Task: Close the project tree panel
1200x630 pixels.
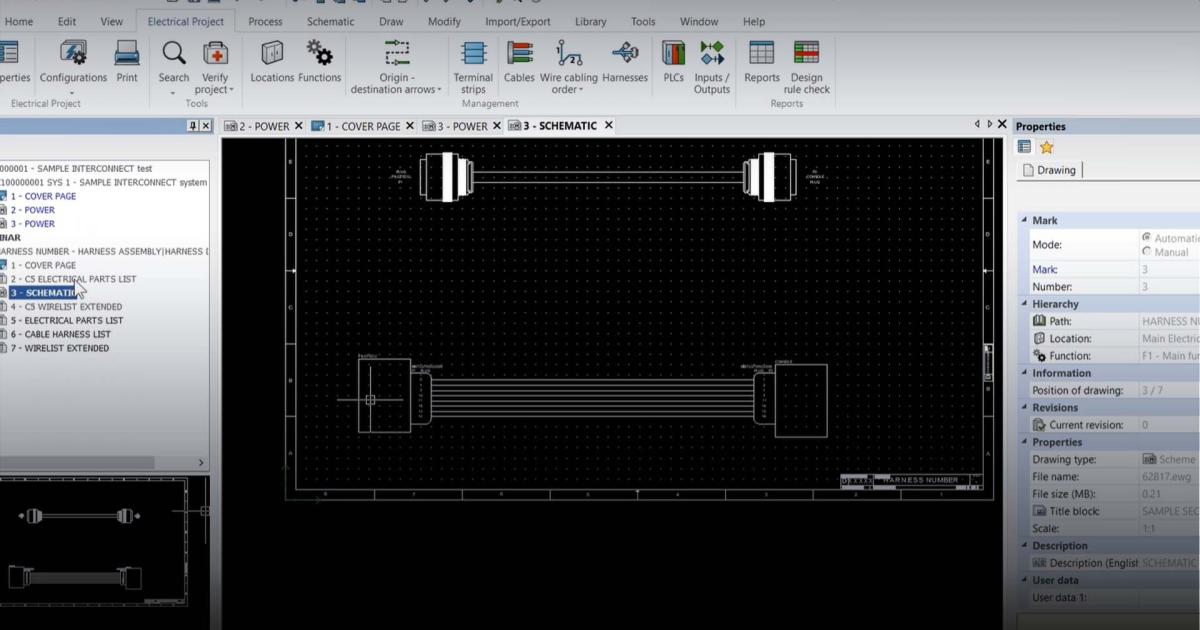Action: (x=206, y=126)
